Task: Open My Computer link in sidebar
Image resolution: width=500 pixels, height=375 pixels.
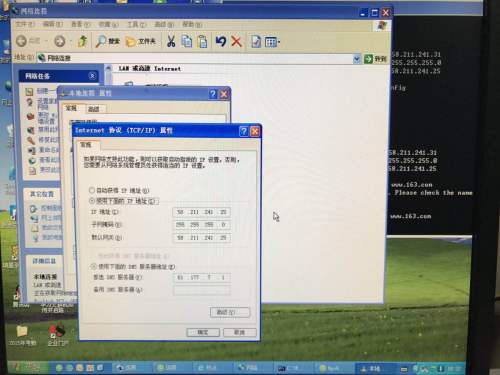Action: pyautogui.click(x=52, y=238)
